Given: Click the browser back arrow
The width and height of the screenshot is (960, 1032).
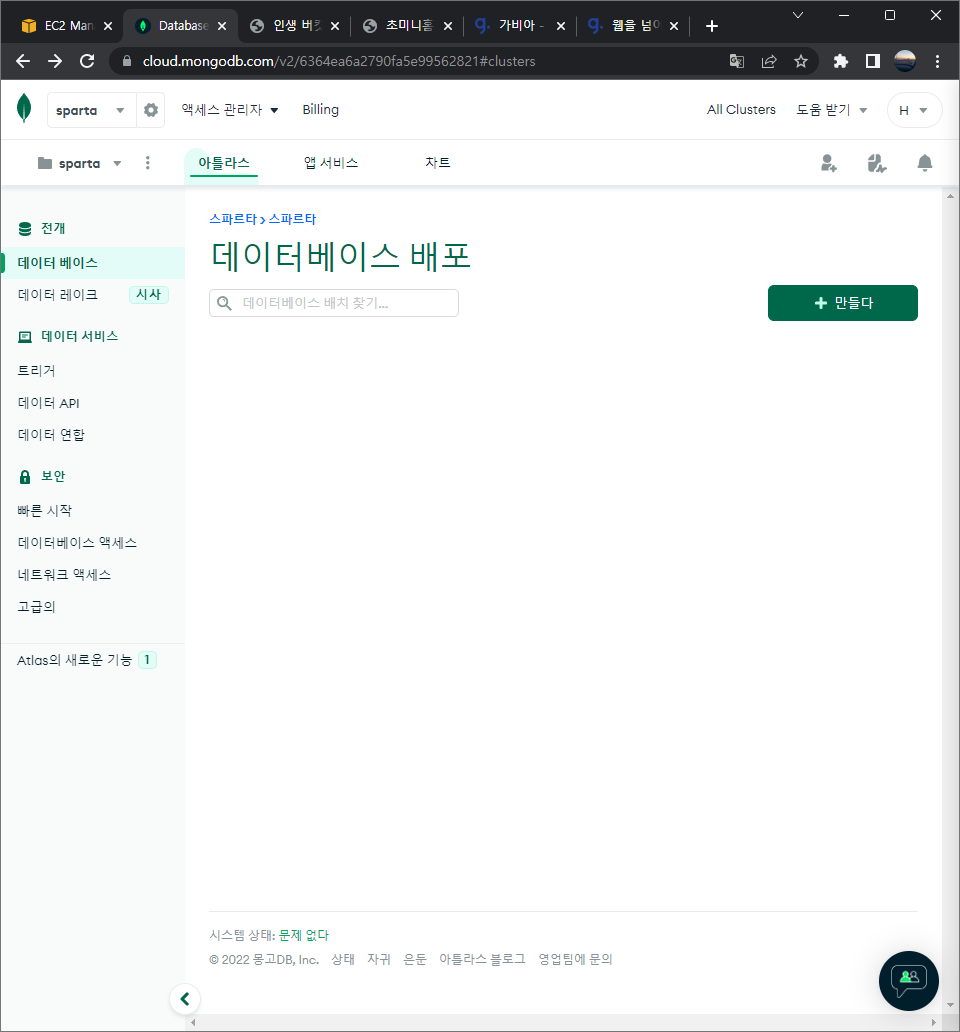Looking at the screenshot, I should pyautogui.click(x=23, y=61).
